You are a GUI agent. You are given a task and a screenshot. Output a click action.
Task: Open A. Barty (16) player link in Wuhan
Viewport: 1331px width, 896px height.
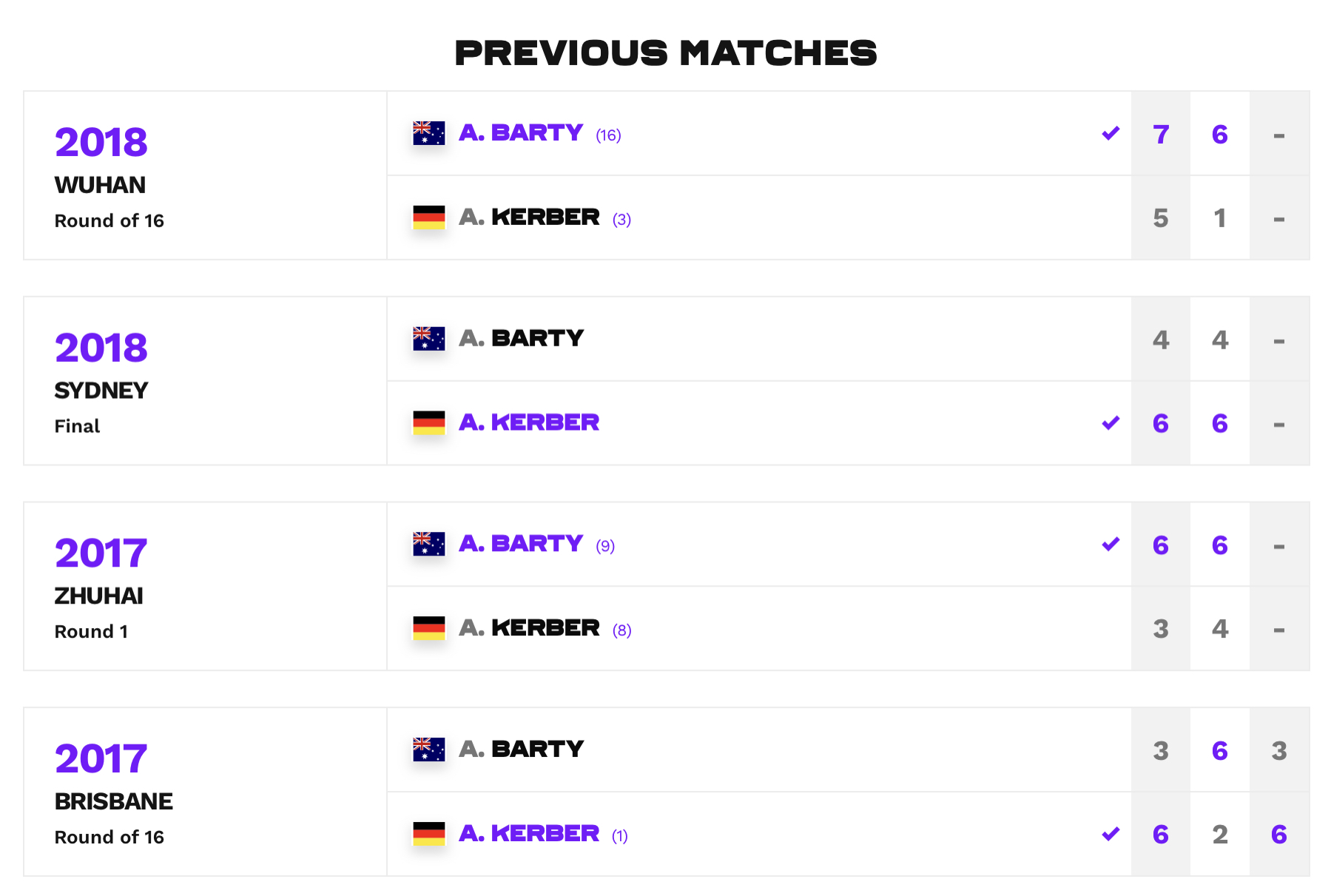point(540,133)
